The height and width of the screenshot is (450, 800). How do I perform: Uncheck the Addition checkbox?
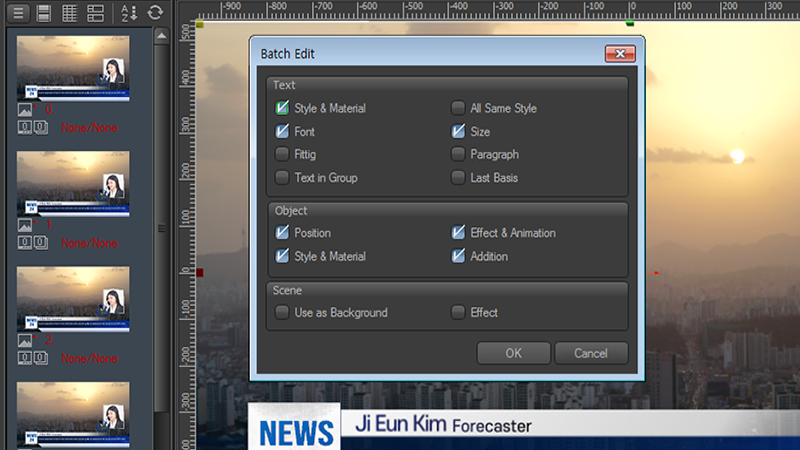pyautogui.click(x=458, y=256)
